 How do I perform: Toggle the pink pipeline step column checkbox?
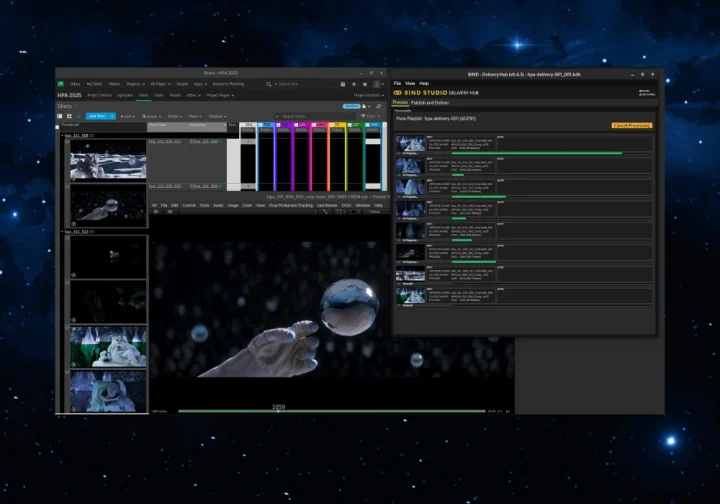(314, 125)
